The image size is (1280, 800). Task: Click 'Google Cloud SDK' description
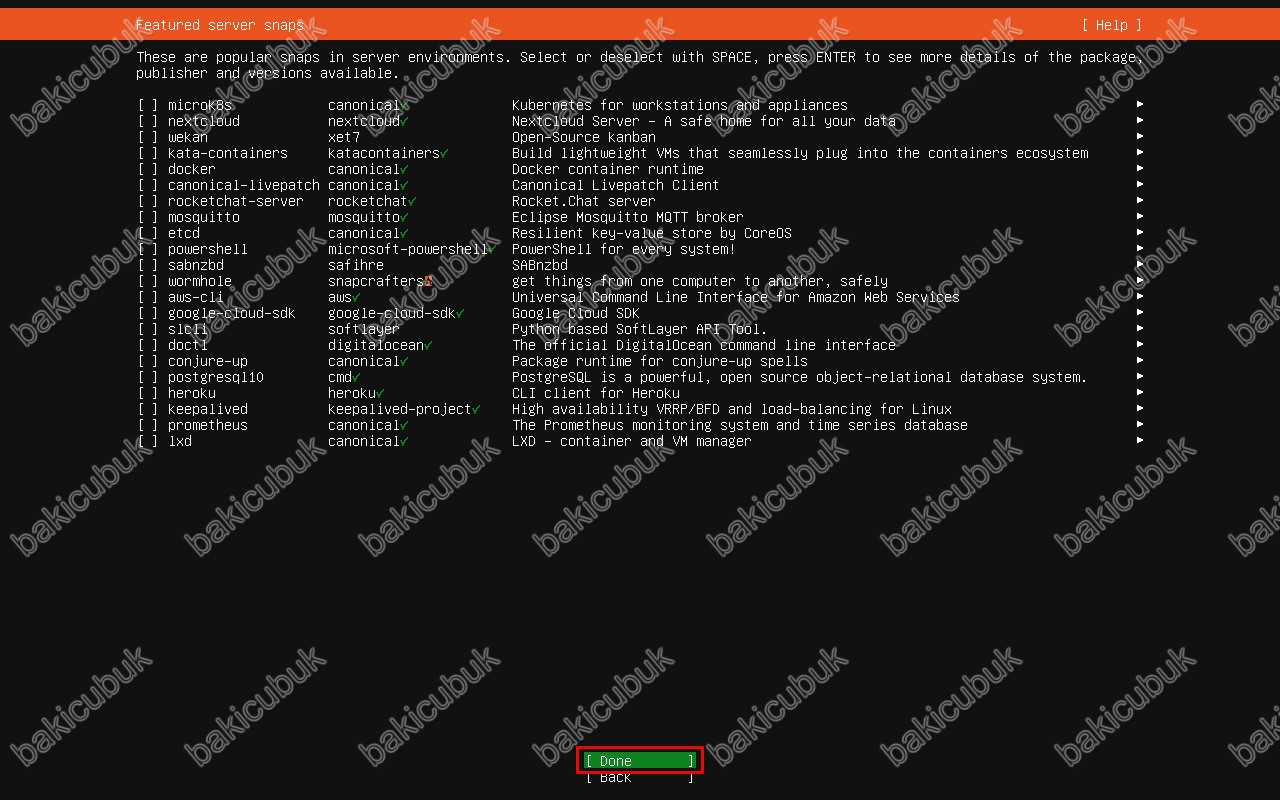[576, 313]
